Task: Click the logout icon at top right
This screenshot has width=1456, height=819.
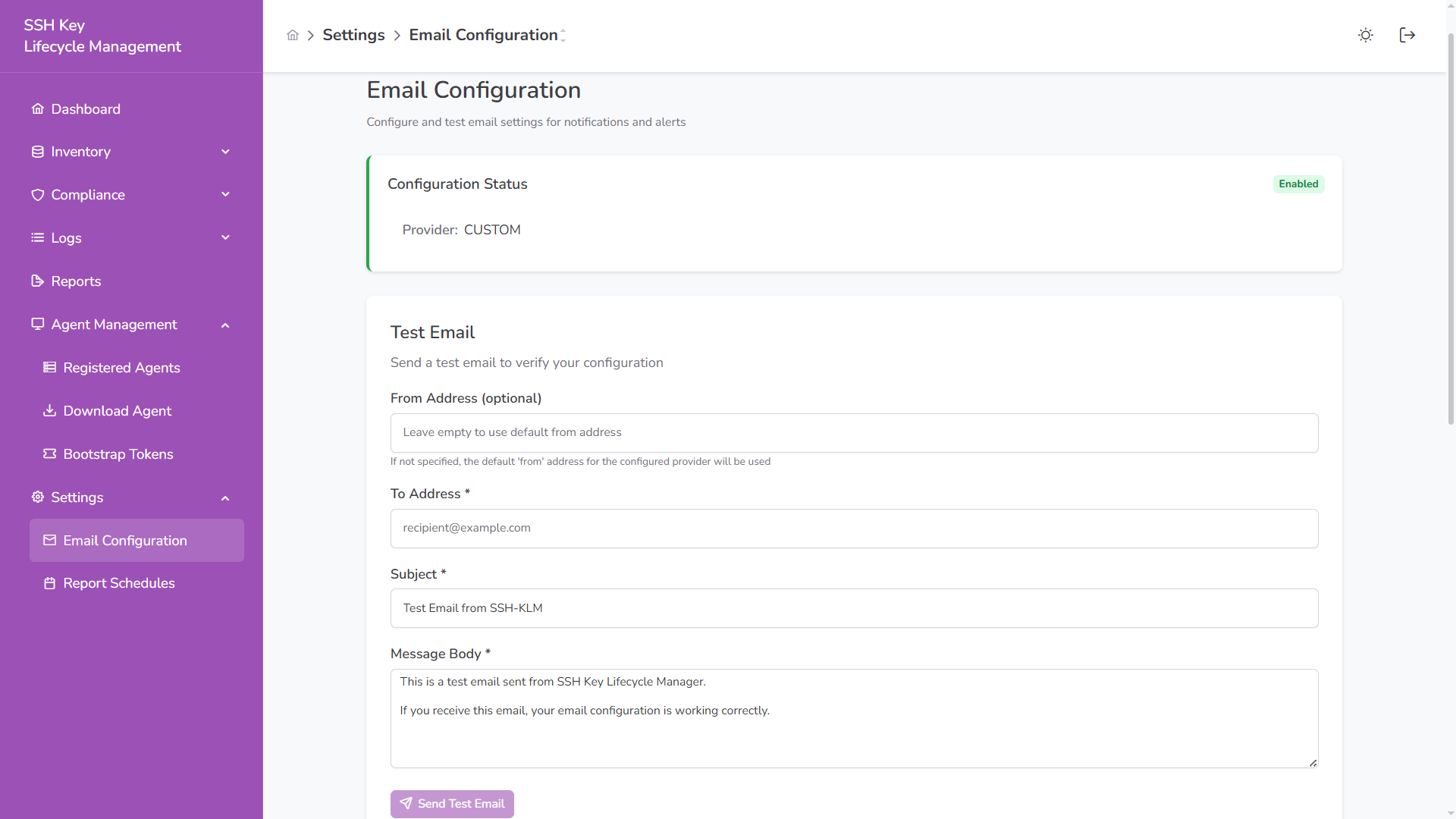Action: point(1407,35)
